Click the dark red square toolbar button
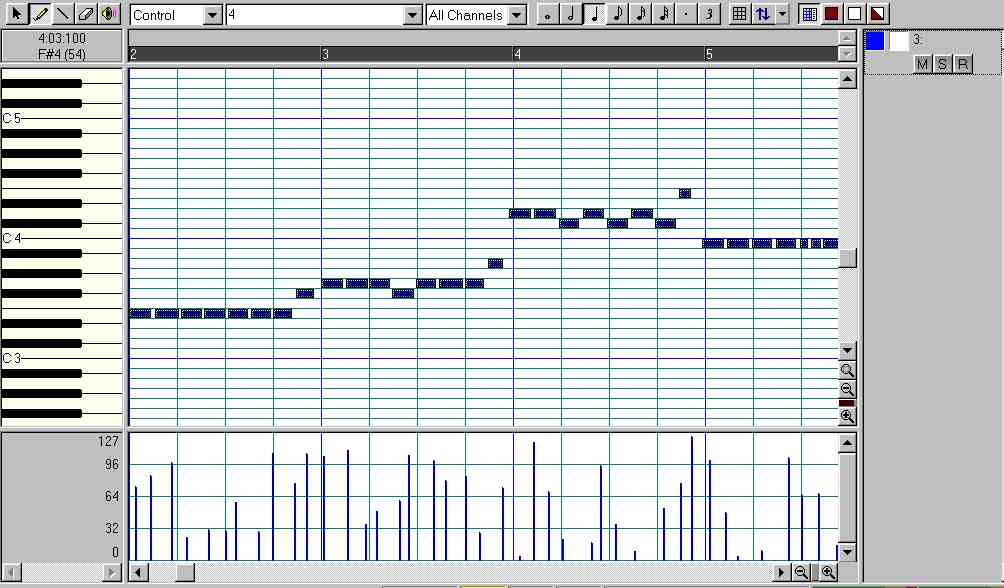Screen dimensions: 1004x588 pyautogui.click(x=832, y=14)
